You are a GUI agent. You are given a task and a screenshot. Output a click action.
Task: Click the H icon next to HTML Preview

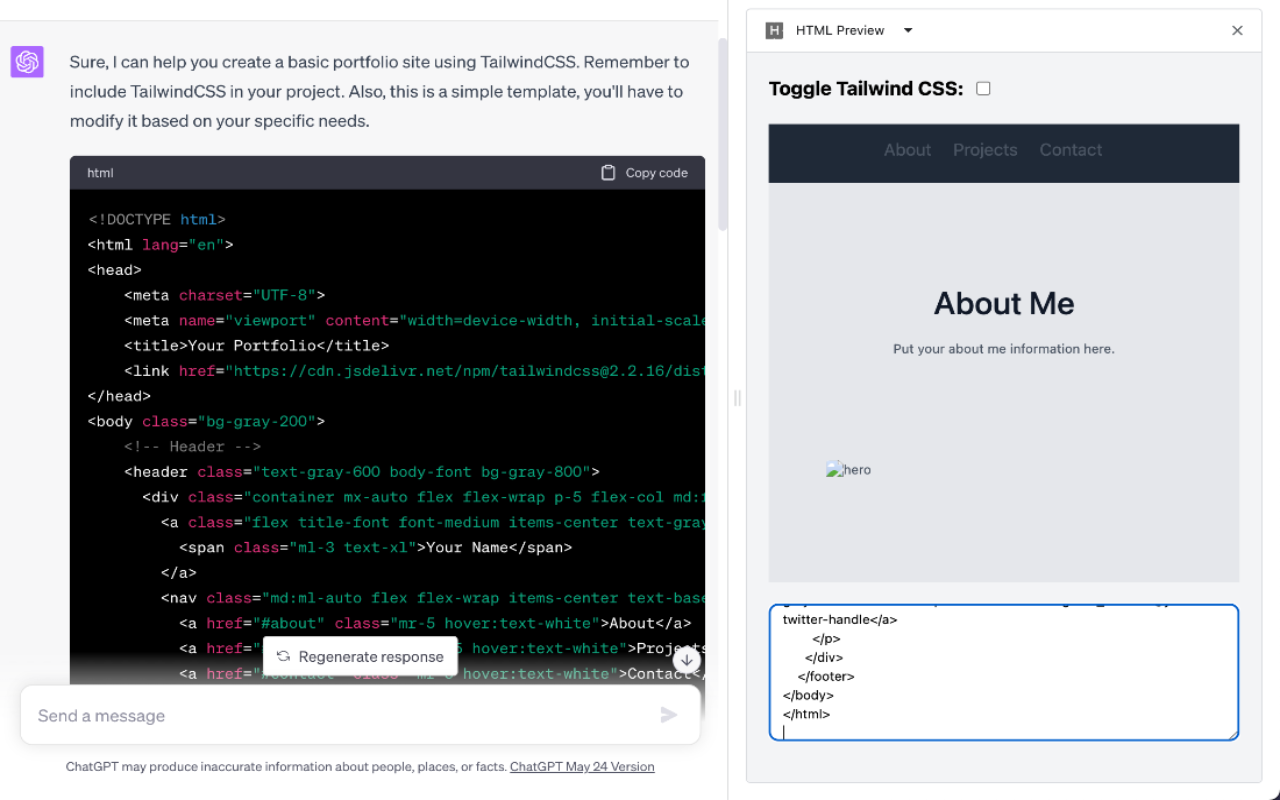[x=773, y=30]
